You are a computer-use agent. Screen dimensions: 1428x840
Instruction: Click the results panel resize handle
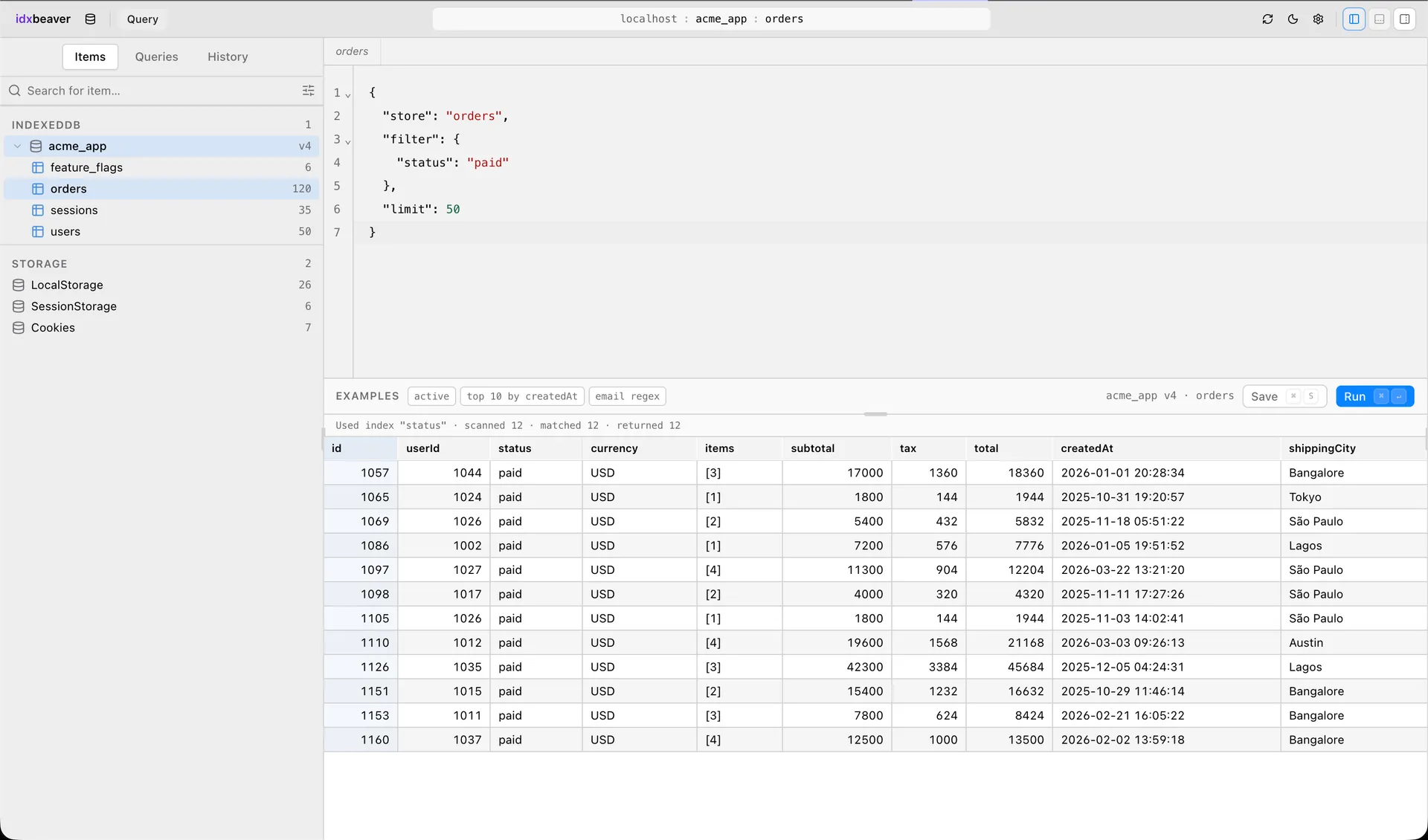tap(875, 414)
